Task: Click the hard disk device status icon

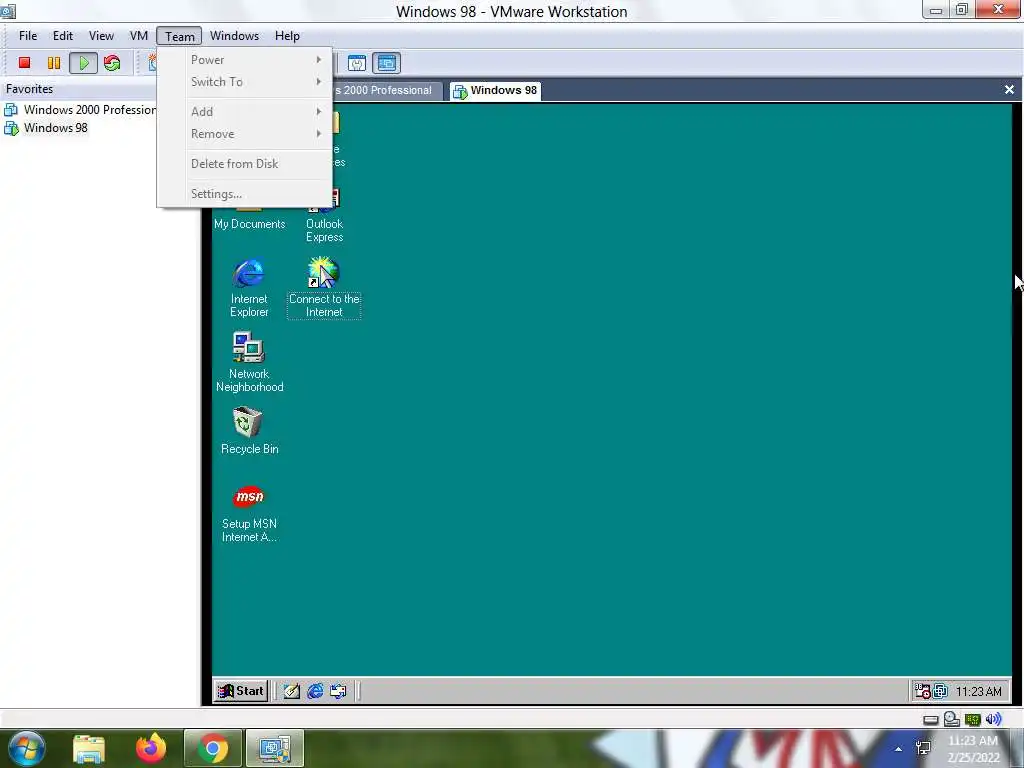Action: point(931,720)
